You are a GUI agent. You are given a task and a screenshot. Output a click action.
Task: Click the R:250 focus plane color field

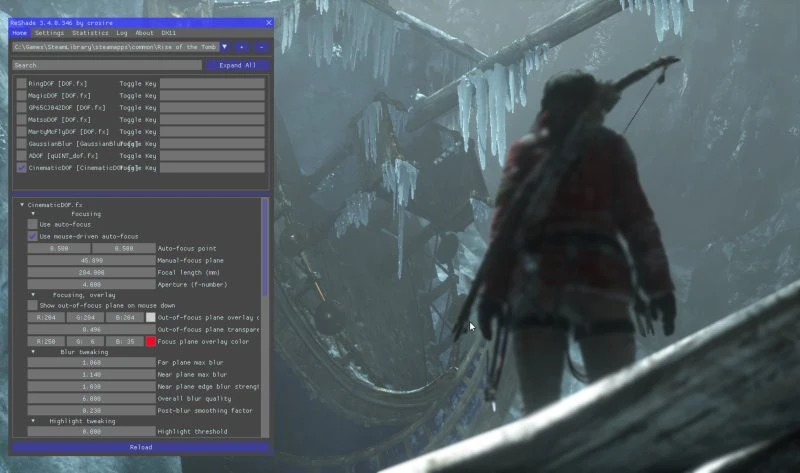(46, 341)
